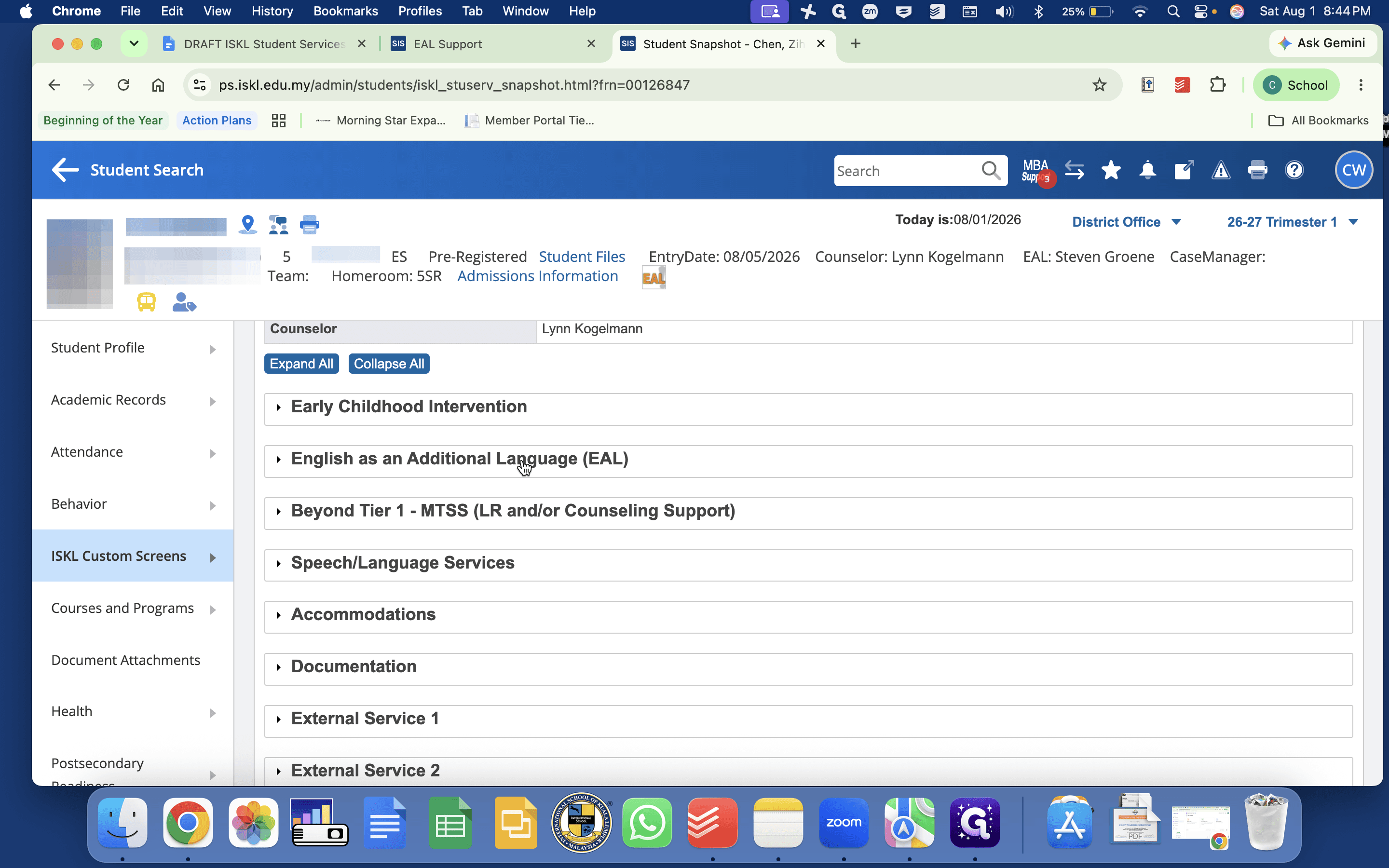The height and width of the screenshot is (868, 1389).
Task: Click the person tag icon below student name
Action: 184,302
